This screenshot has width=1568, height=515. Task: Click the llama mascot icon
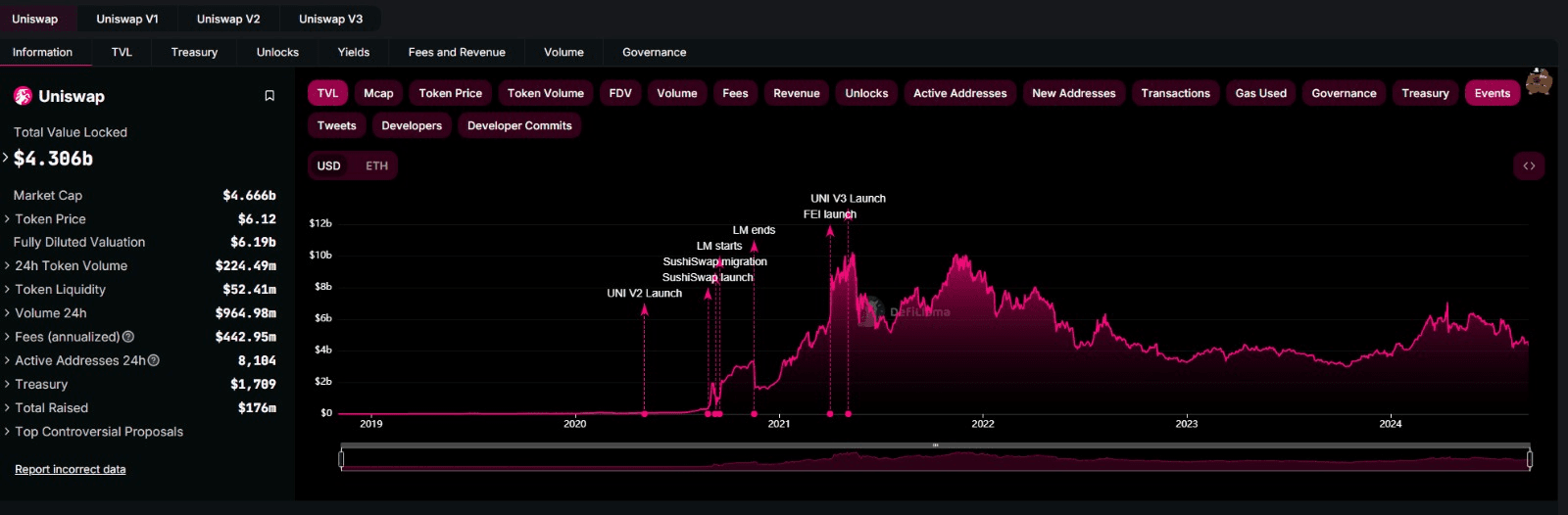(1540, 82)
